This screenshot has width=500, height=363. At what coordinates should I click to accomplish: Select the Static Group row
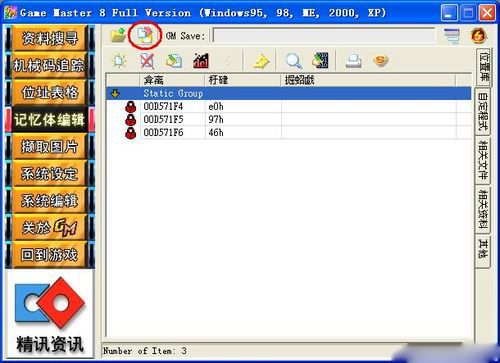point(289,93)
